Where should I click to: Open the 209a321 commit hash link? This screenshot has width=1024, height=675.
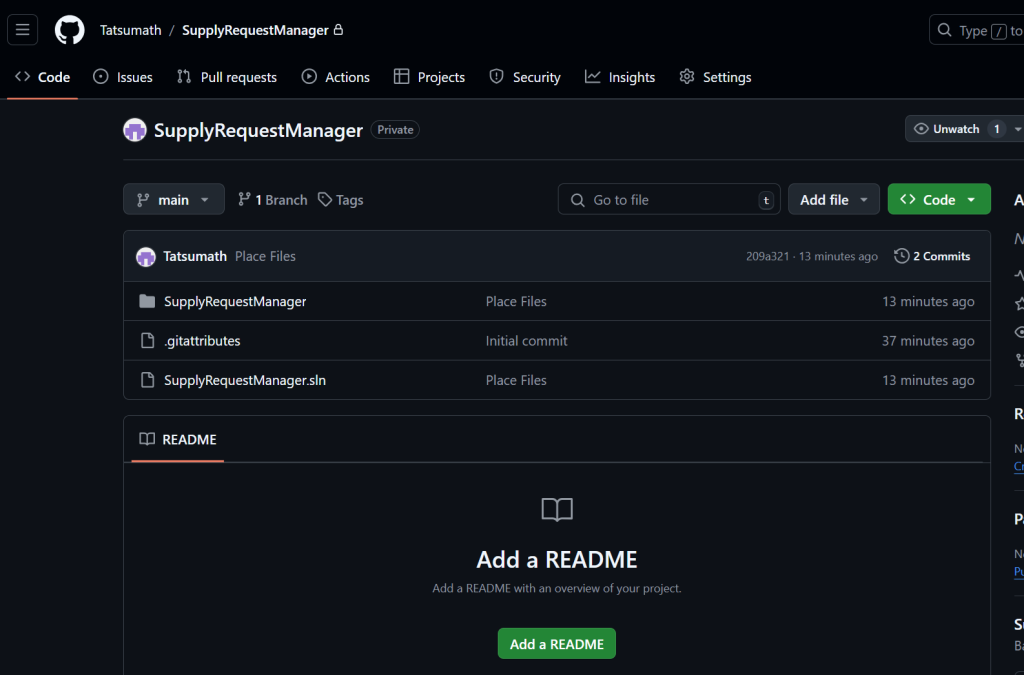(768, 257)
